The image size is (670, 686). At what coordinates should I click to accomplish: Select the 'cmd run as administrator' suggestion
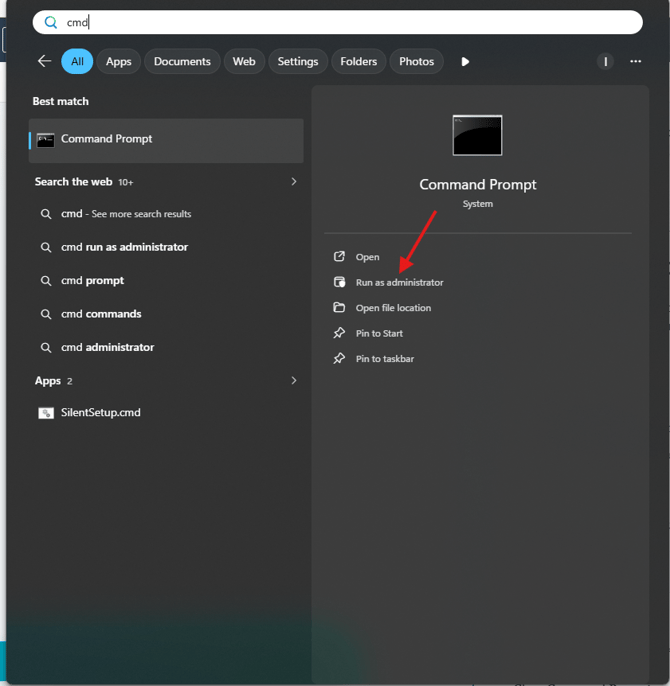(166, 247)
